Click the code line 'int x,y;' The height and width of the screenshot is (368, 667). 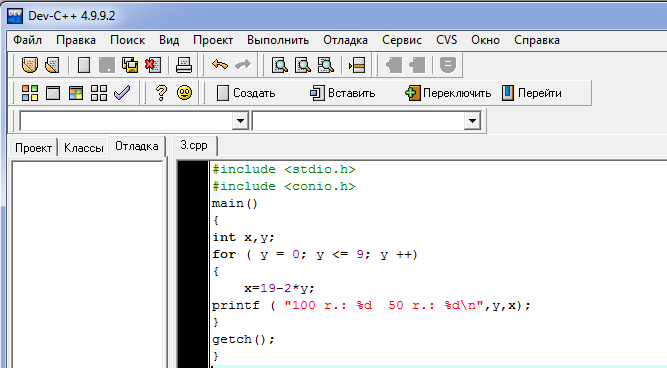[243, 237]
